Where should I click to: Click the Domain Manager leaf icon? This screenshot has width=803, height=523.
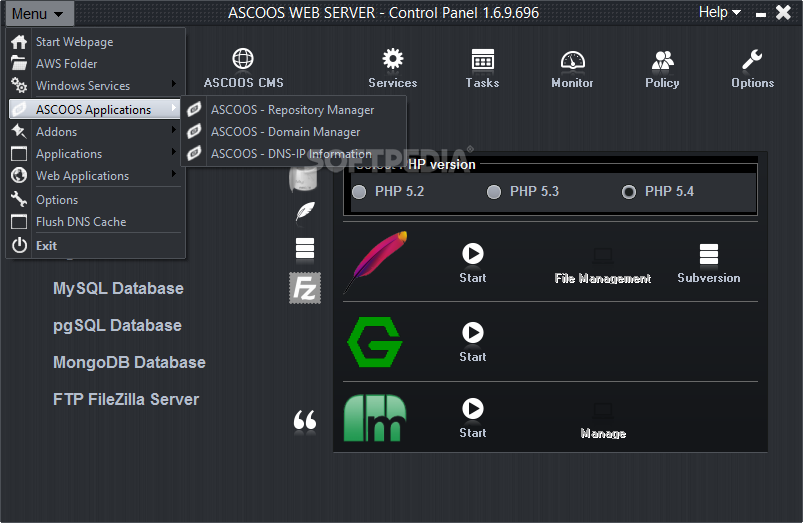coord(194,131)
